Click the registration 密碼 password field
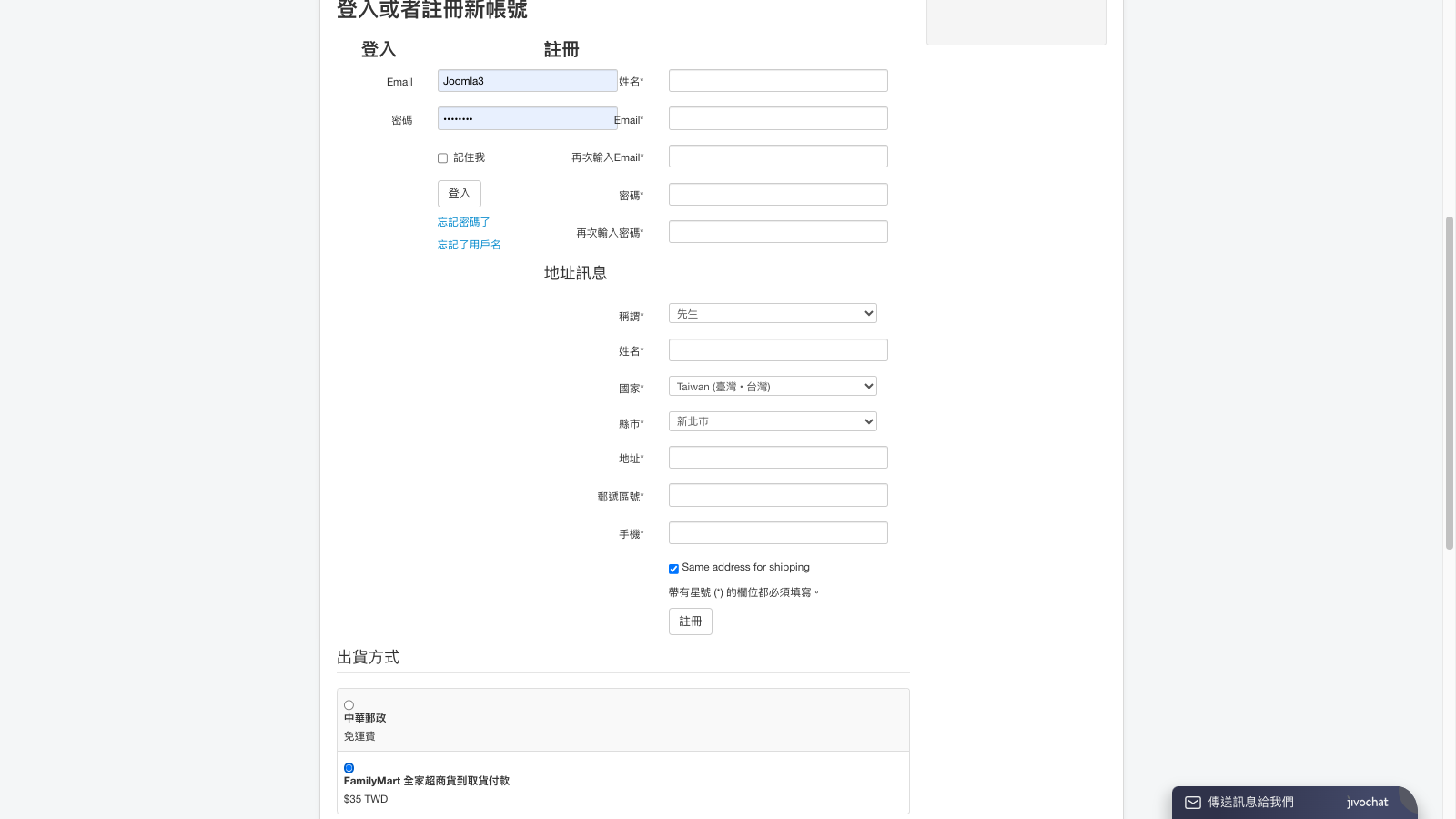 coord(778,195)
